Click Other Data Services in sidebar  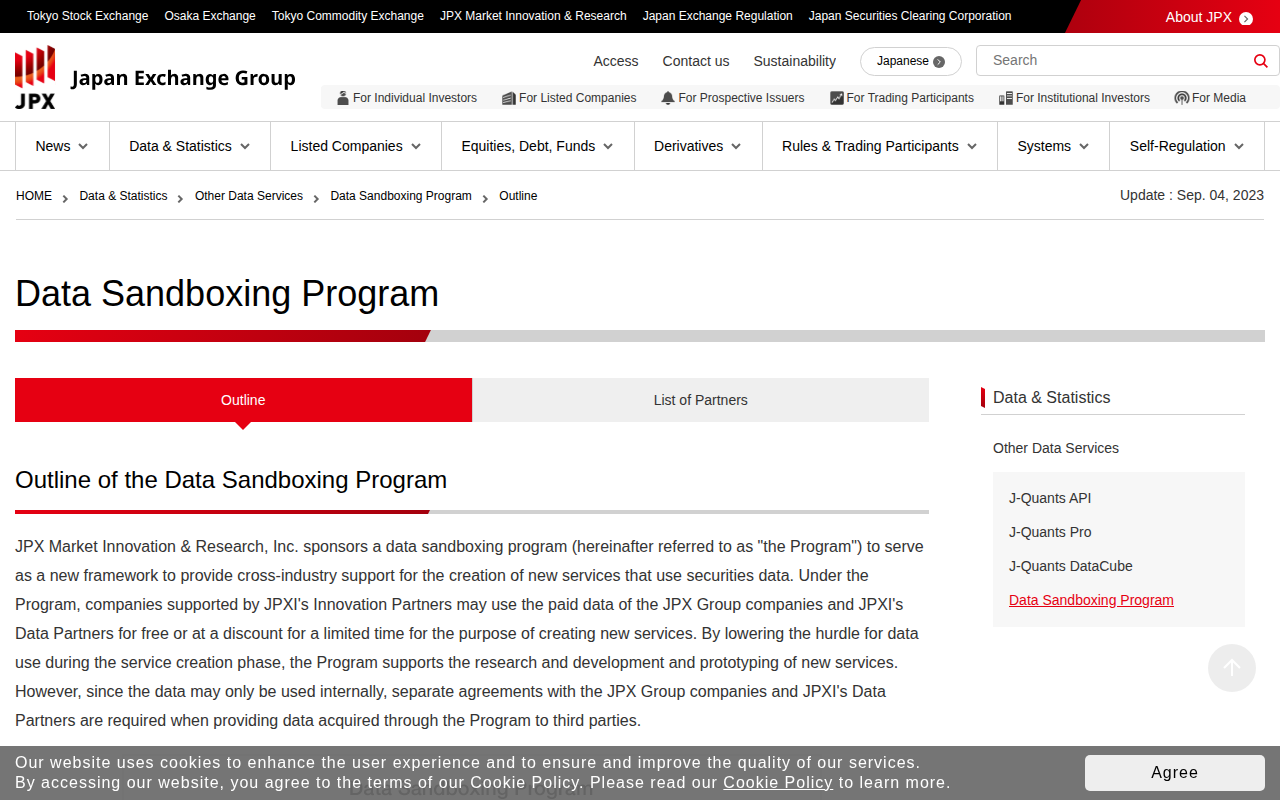pos(1056,448)
